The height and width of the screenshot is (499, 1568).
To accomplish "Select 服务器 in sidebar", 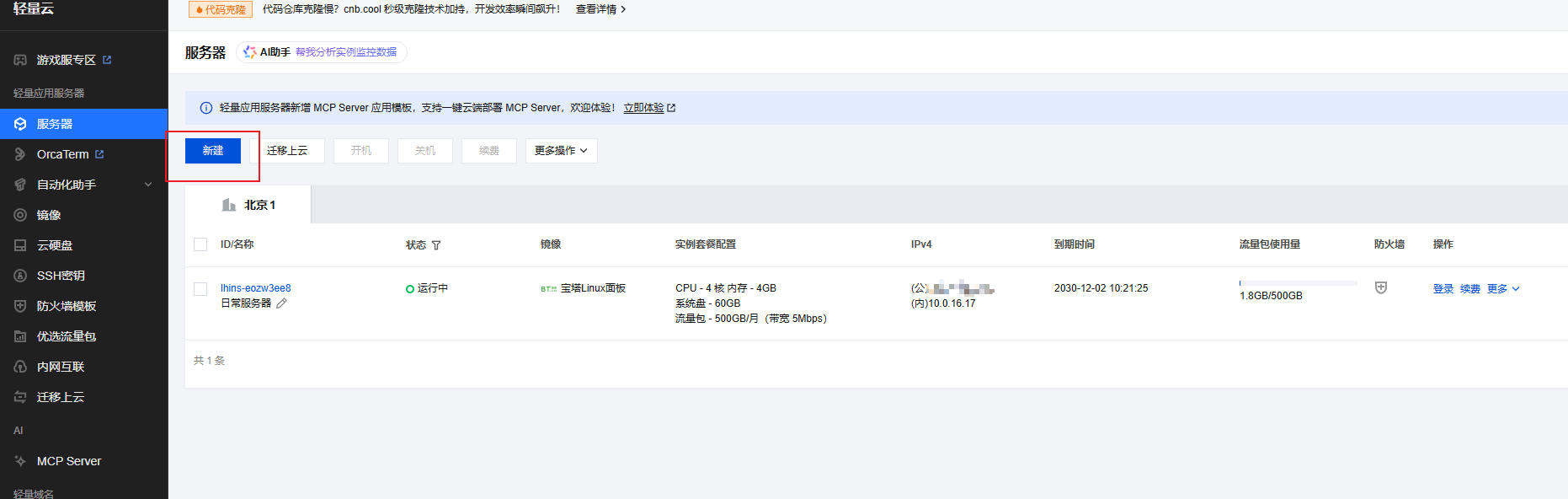I will tap(83, 124).
